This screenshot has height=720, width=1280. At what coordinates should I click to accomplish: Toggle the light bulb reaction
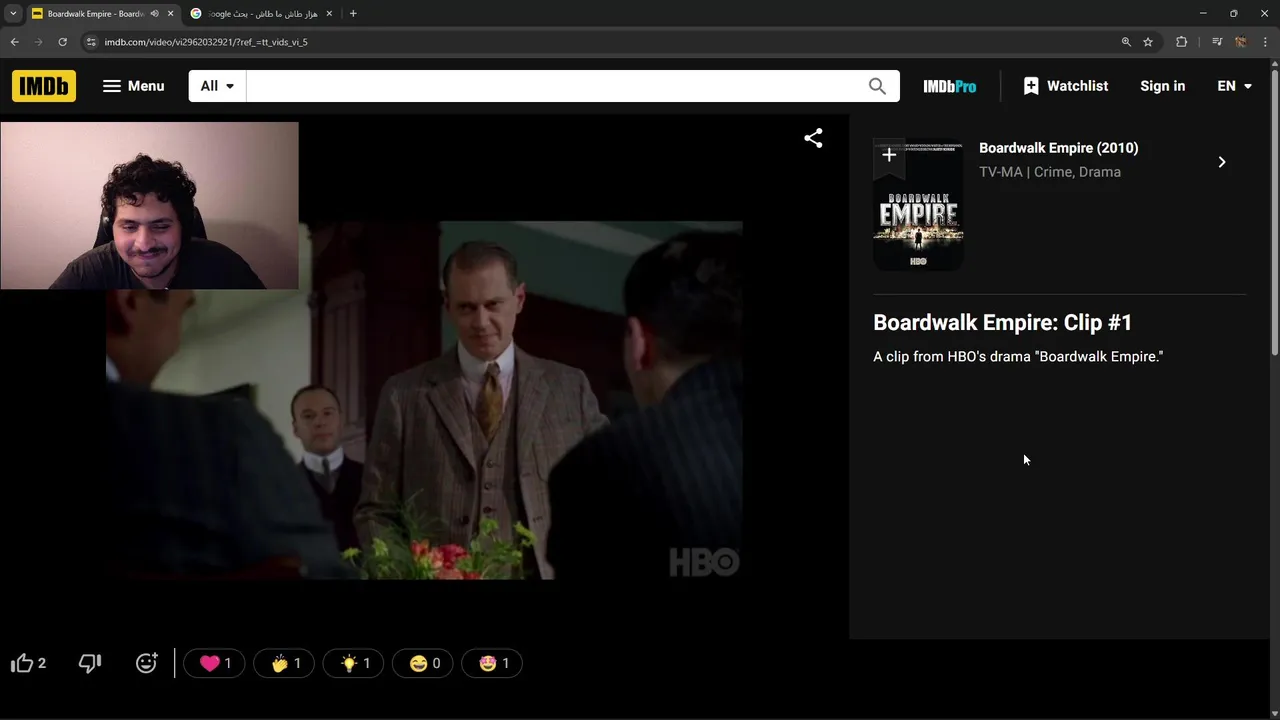[x=353, y=663]
